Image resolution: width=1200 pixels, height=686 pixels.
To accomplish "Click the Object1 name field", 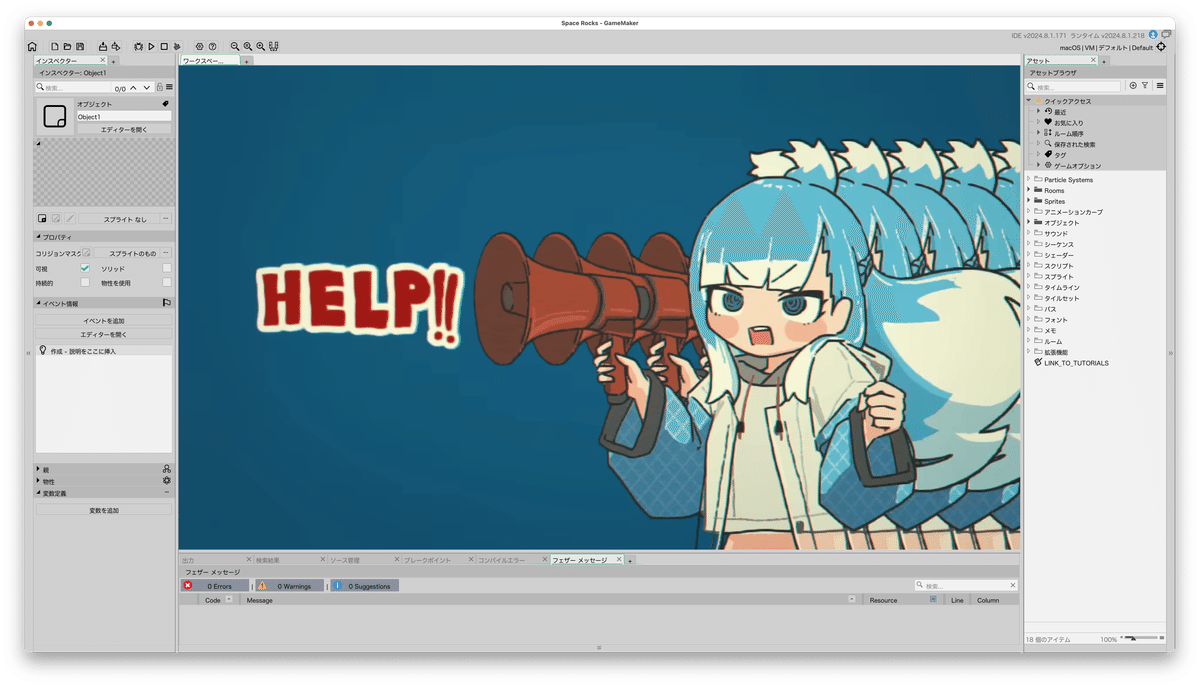I will click(124, 117).
